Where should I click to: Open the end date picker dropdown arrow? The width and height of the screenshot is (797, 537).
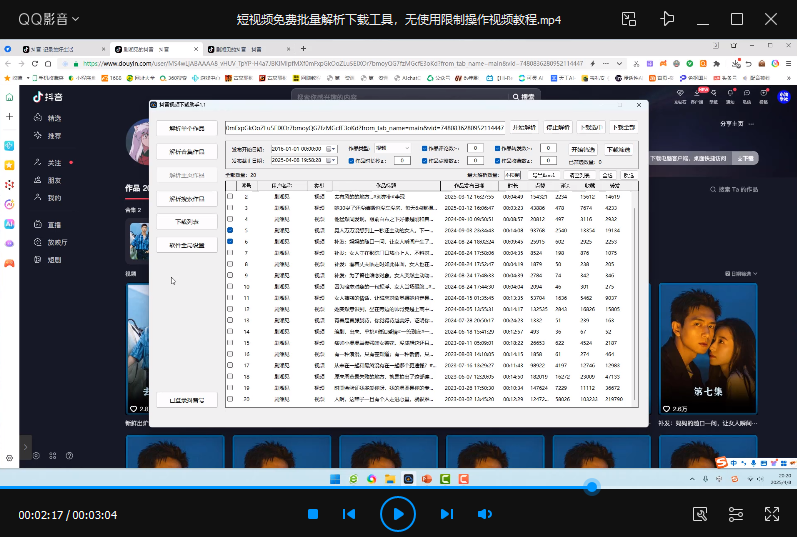tap(333, 160)
